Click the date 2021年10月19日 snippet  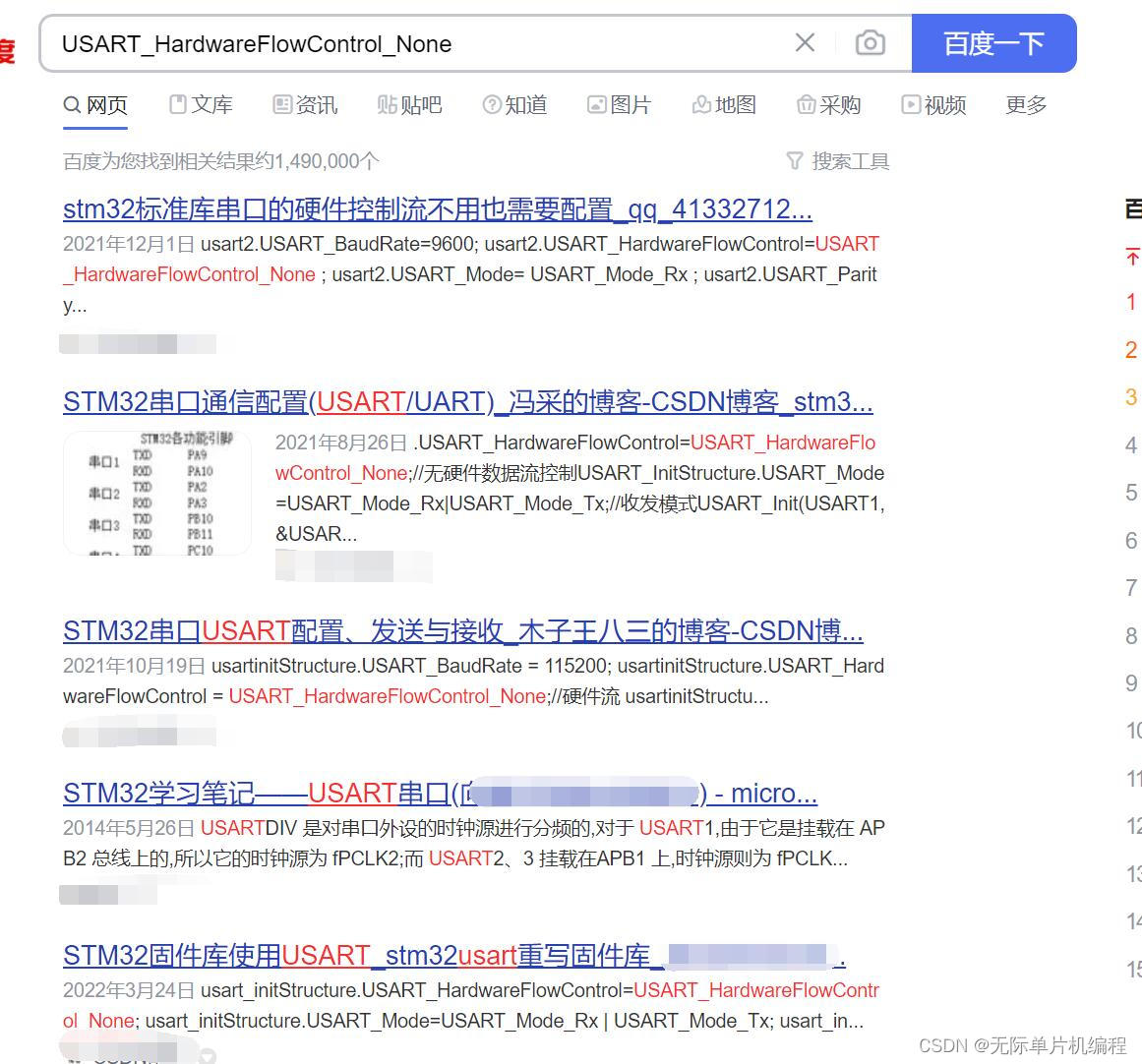(134, 667)
